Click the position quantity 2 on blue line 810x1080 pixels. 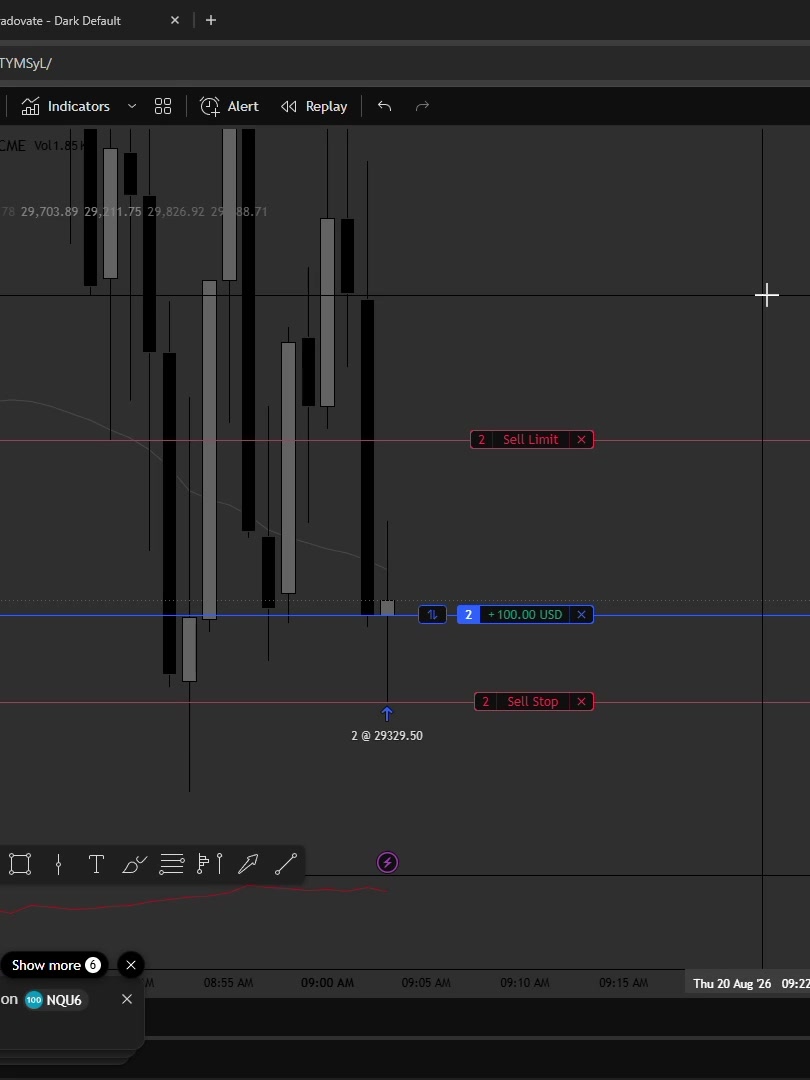pyautogui.click(x=468, y=614)
